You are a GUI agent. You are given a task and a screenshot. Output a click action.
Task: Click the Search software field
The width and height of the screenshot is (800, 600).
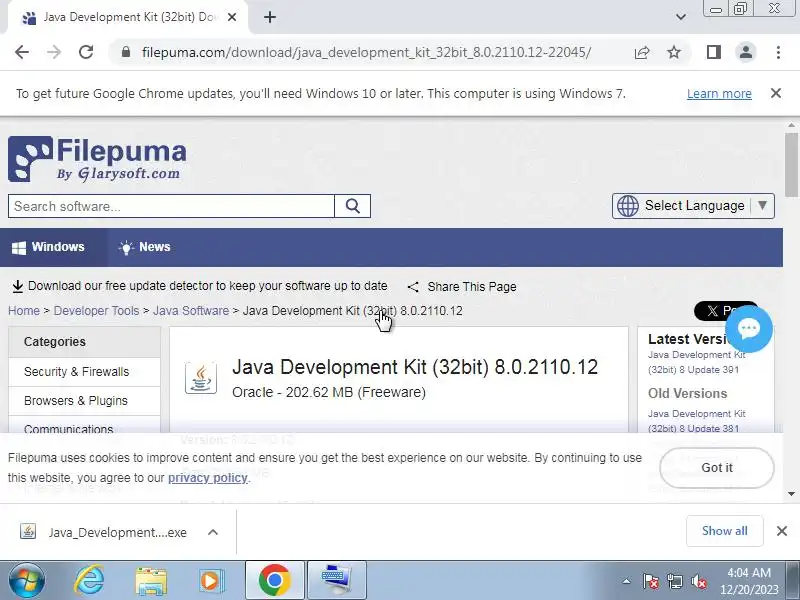171,206
